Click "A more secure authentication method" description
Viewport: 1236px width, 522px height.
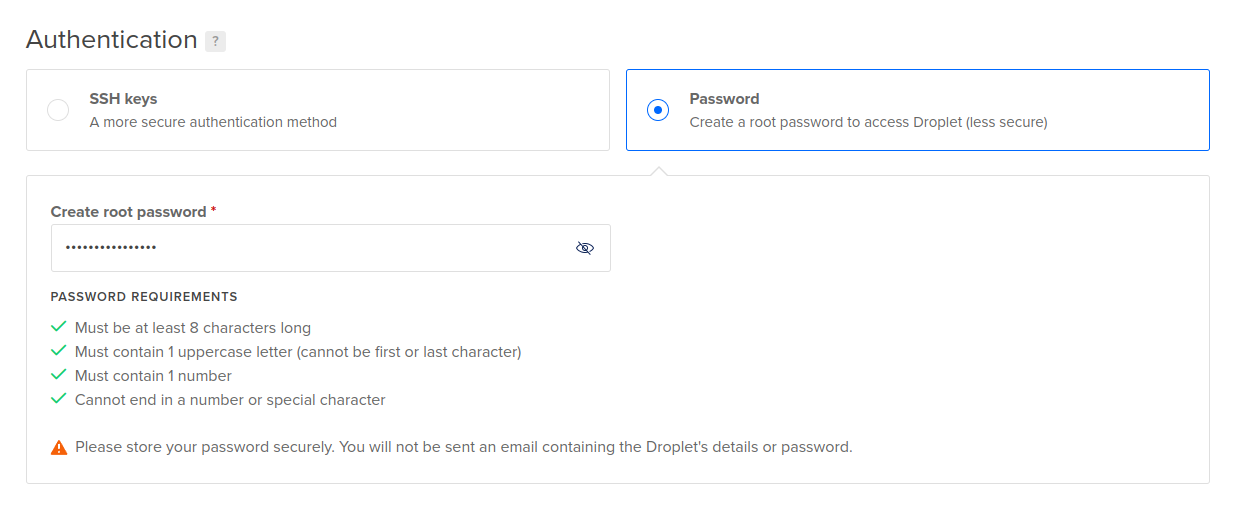(213, 122)
